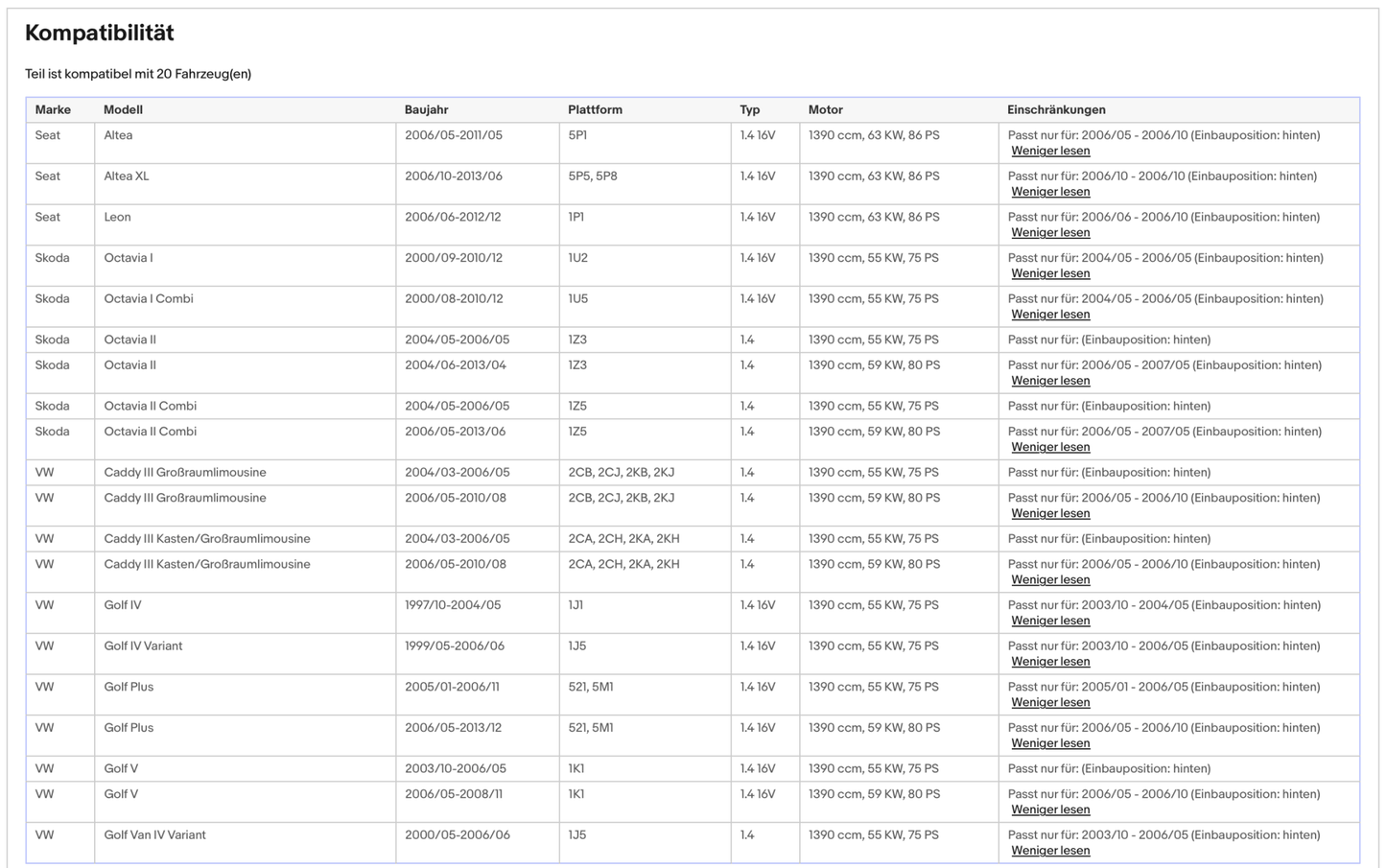
Task: Click the 'Marke' column header
Action: 53,110
